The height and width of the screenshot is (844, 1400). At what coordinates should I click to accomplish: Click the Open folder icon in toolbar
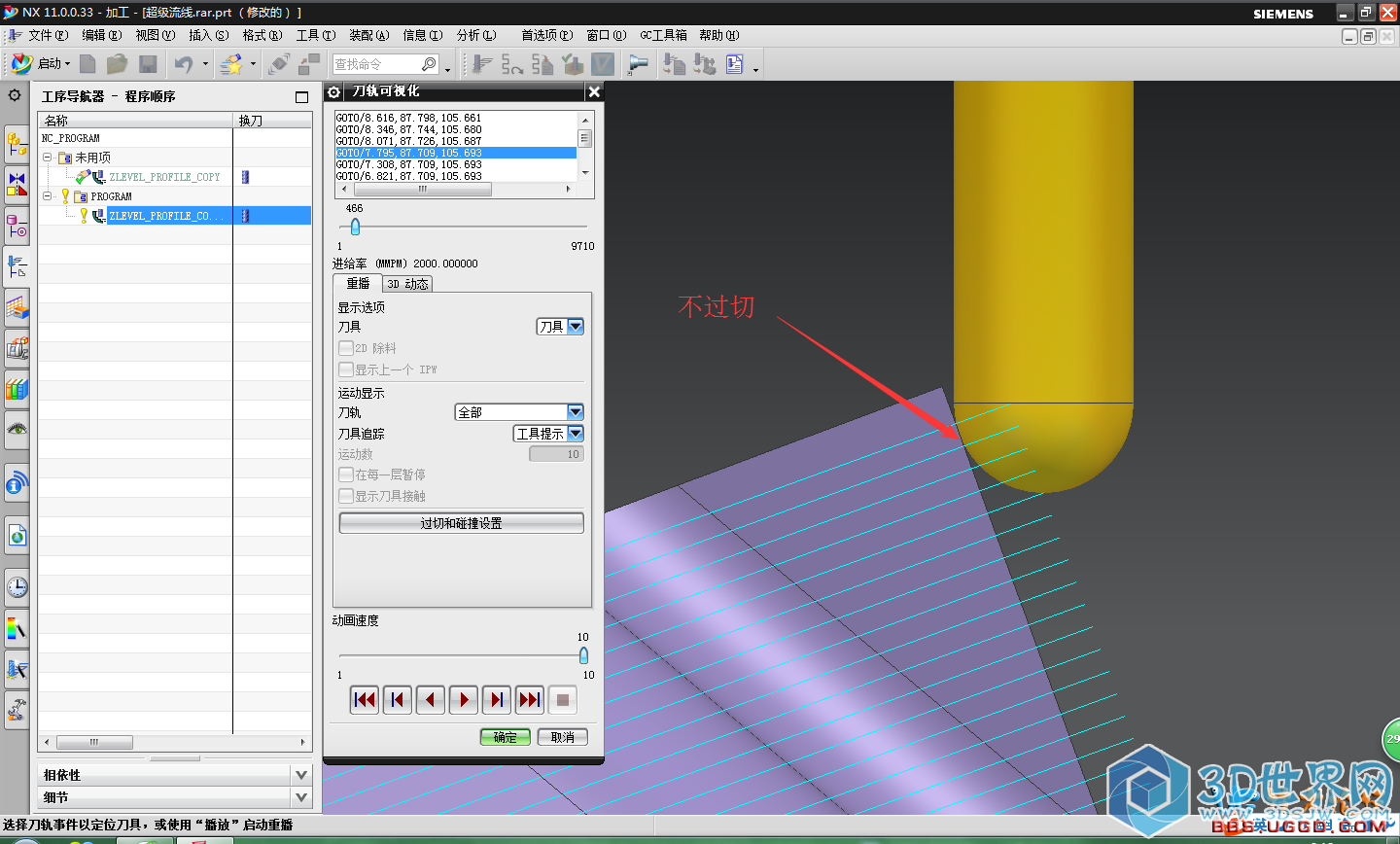[x=117, y=64]
